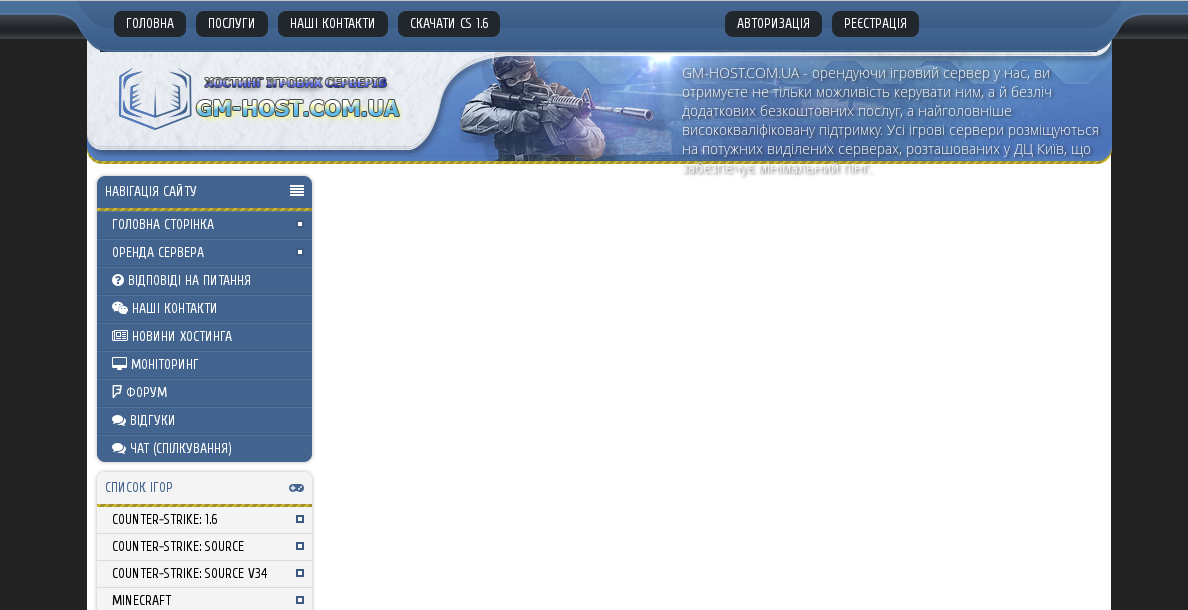Image resolution: width=1188 pixels, height=610 pixels.
Task: Open the Скачати CS 1.6 menu item
Action: [x=449, y=23]
